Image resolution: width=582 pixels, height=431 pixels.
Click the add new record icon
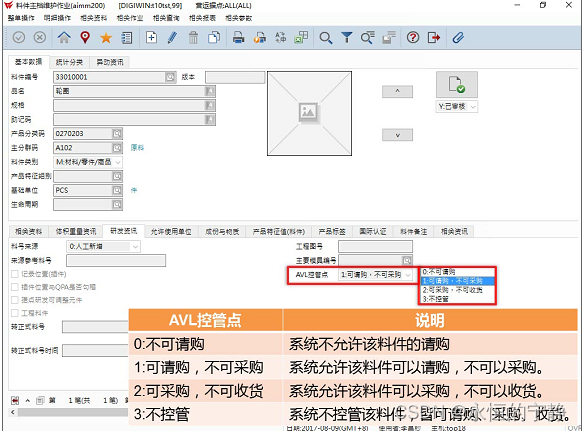click(x=151, y=37)
